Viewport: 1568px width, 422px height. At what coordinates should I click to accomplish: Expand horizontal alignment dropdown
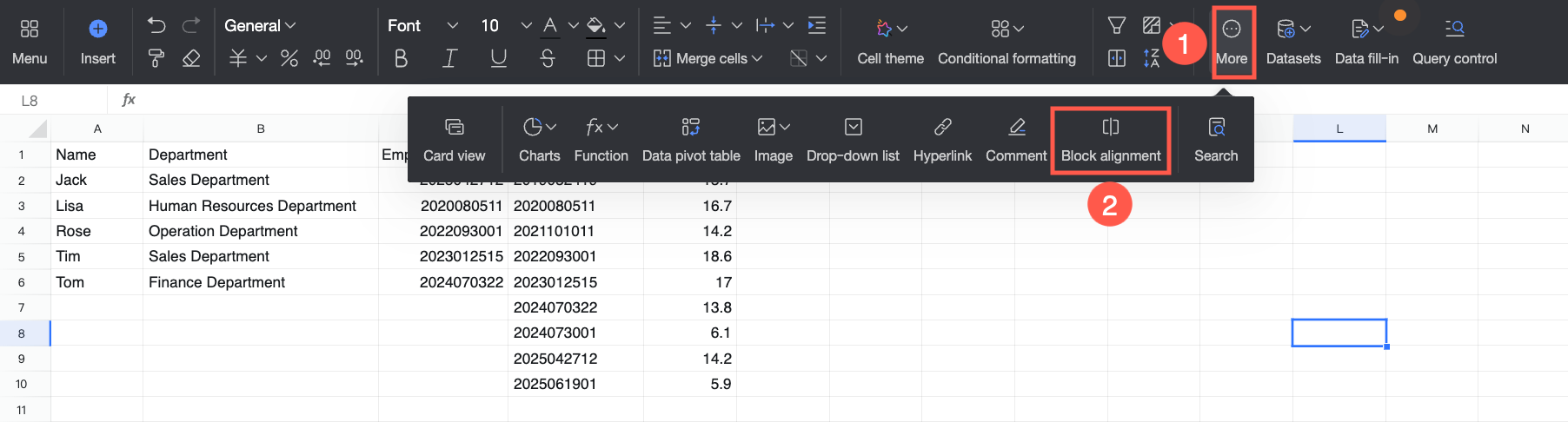click(x=686, y=25)
